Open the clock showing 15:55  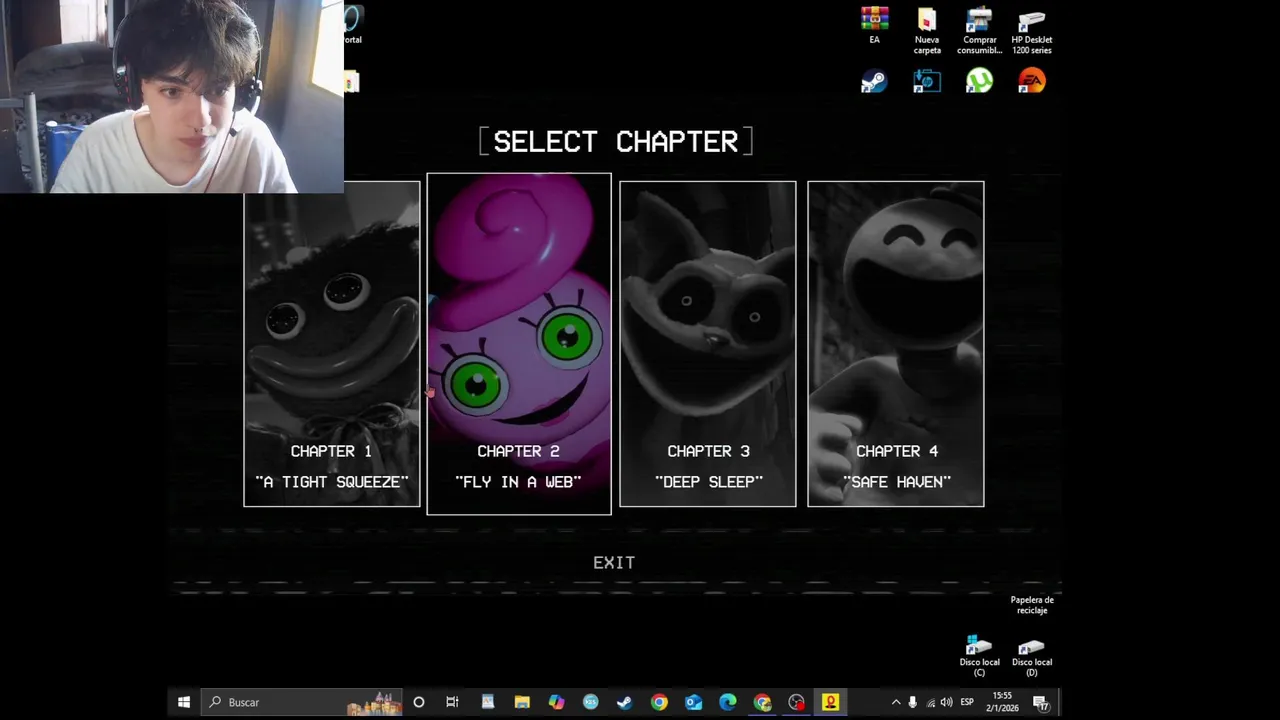coord(1002,702)
